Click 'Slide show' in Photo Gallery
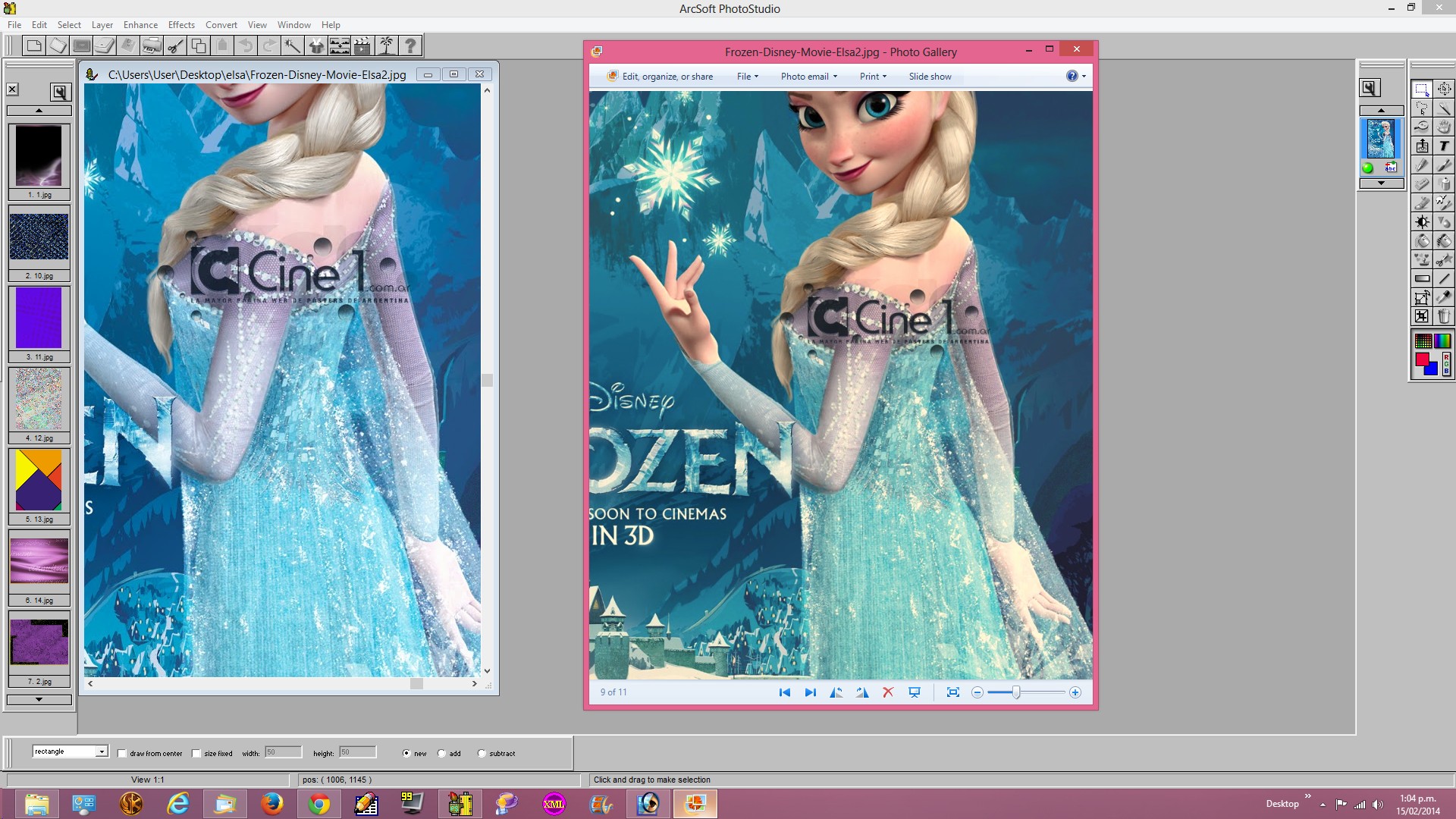1456x819 pixels. 930,77
